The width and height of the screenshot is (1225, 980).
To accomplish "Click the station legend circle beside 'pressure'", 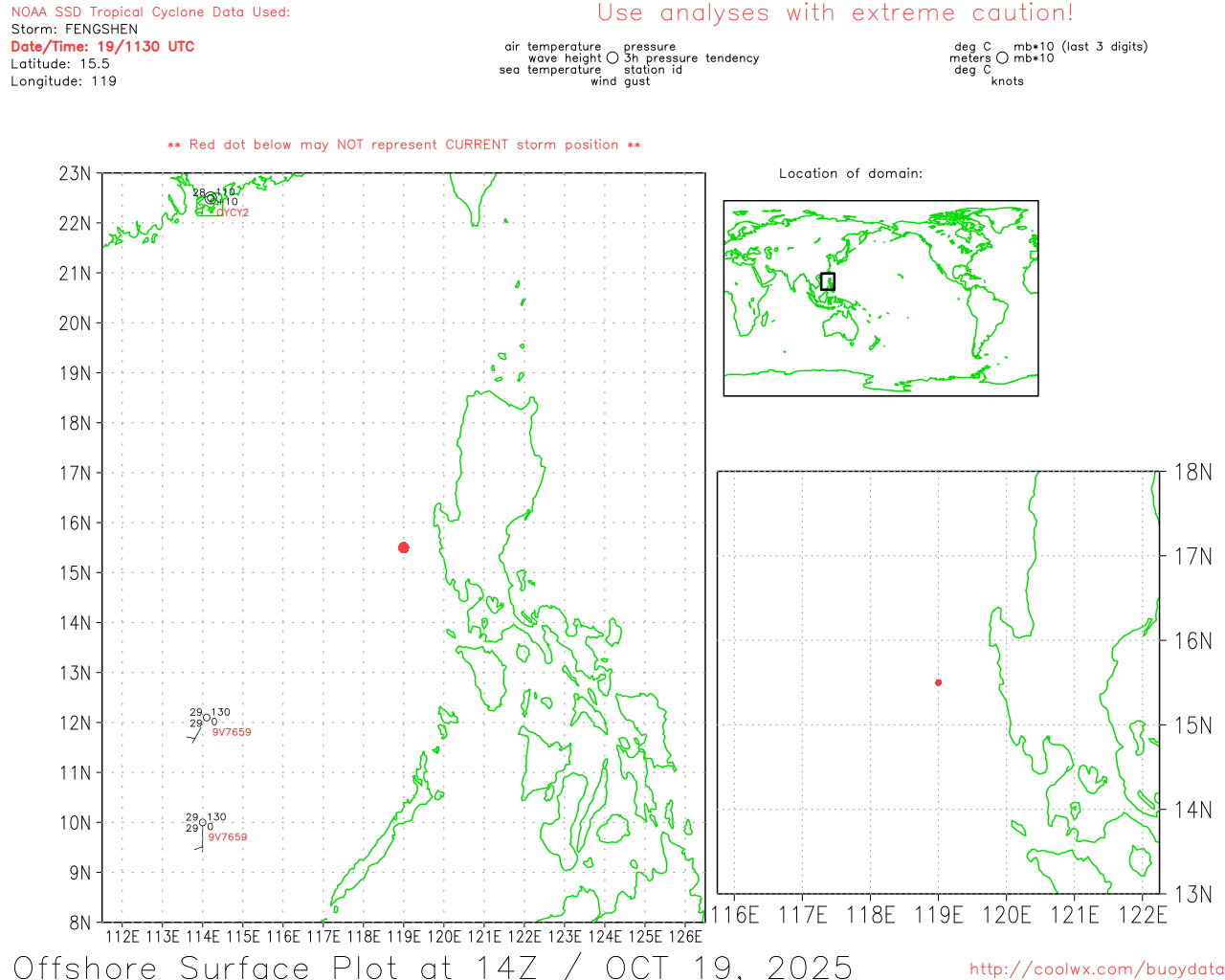I will pos(612,57).
